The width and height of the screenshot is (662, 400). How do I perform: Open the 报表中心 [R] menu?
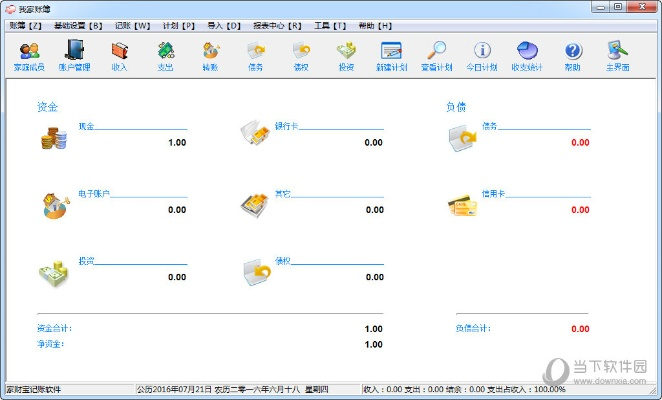277,26
